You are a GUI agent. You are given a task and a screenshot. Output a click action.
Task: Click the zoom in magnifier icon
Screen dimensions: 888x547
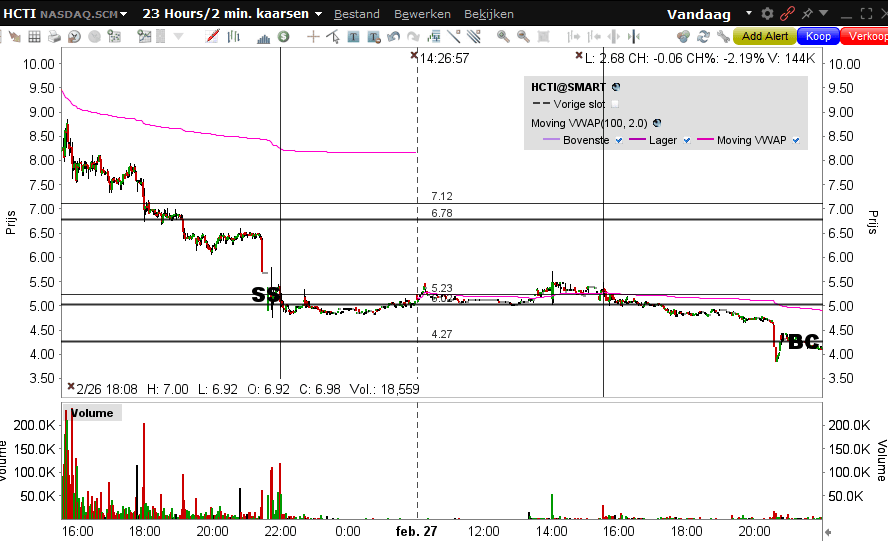[x=503, y=37]
